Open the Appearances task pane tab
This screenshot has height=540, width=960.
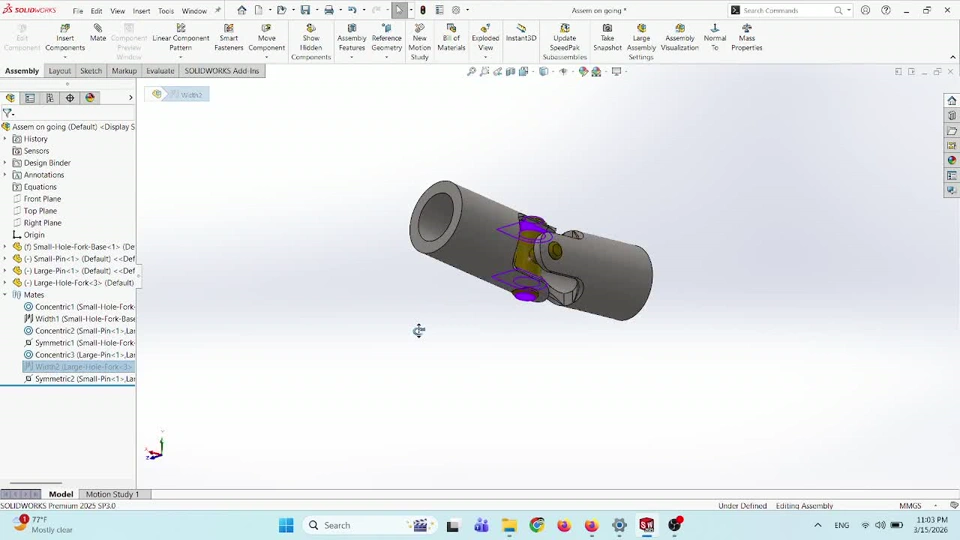click(x=951, y=160)
